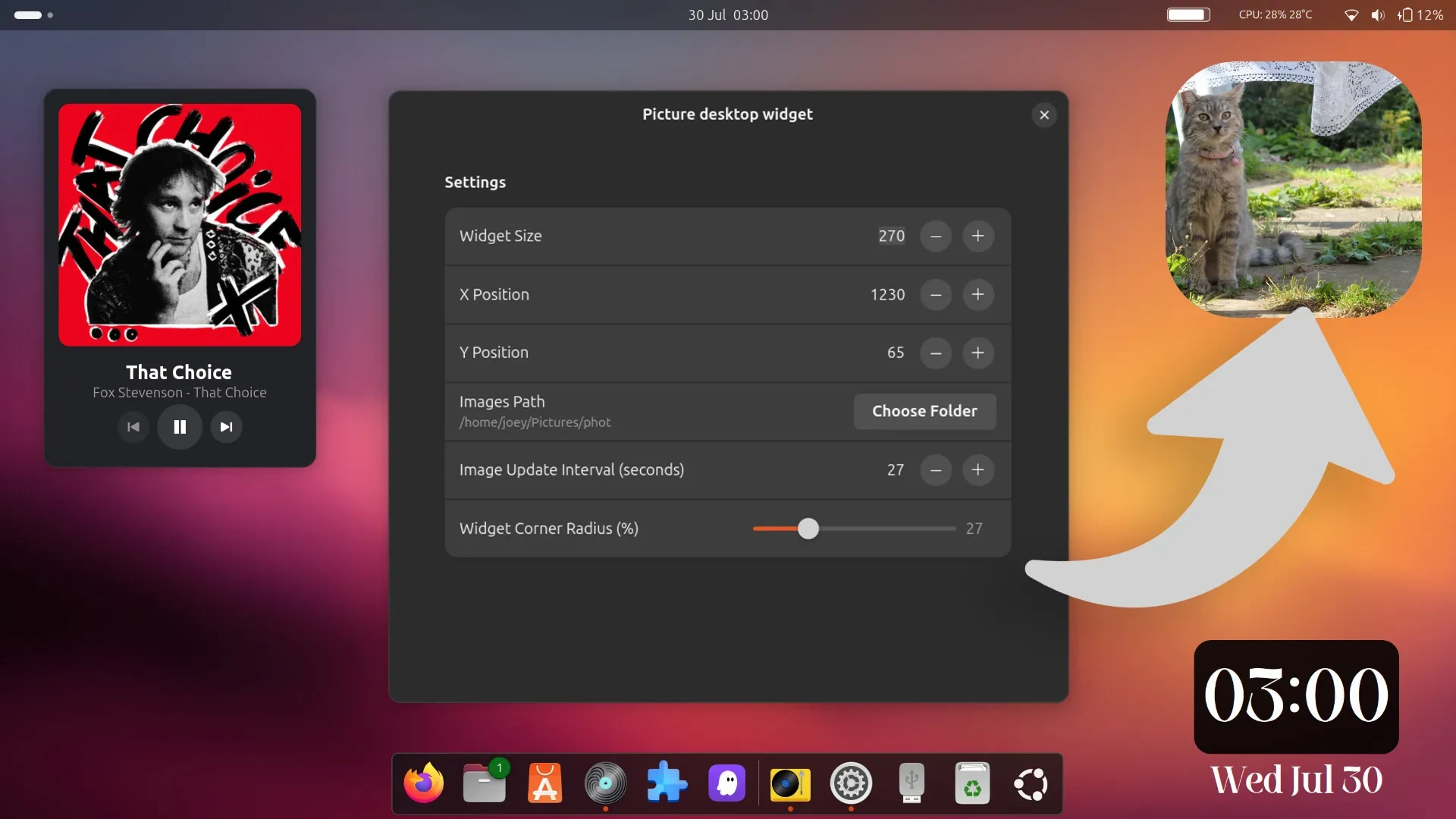1456x819 pixels.
Task: Decrease Y Position value
Action: (935, 353)
